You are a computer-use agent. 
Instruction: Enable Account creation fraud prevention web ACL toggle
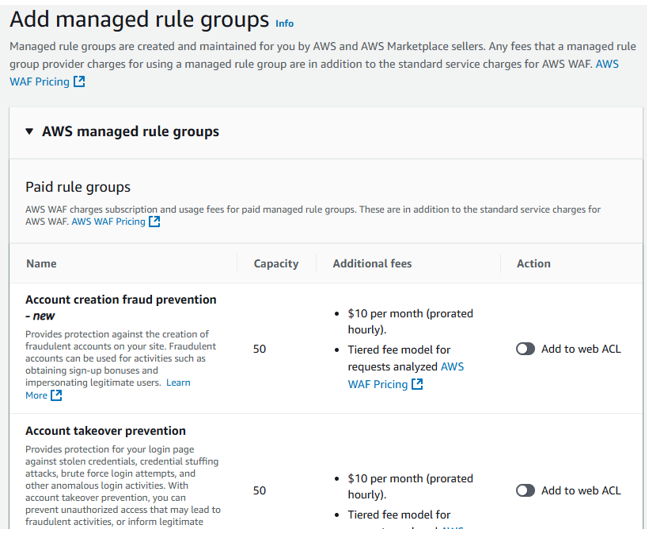(525, 349)
